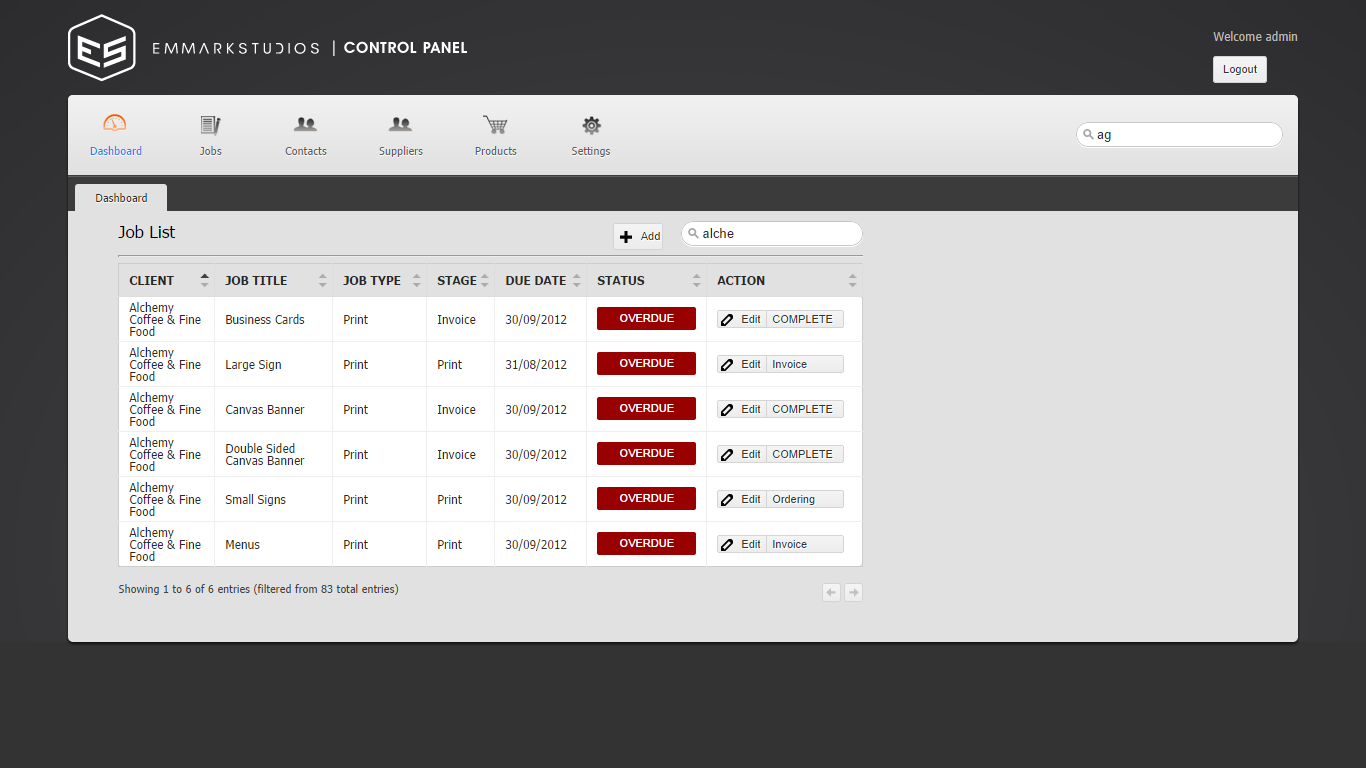Mark Canvas Banner job as COMPLETE
This screenshot has height=768, width=1366.
(803, 410)
